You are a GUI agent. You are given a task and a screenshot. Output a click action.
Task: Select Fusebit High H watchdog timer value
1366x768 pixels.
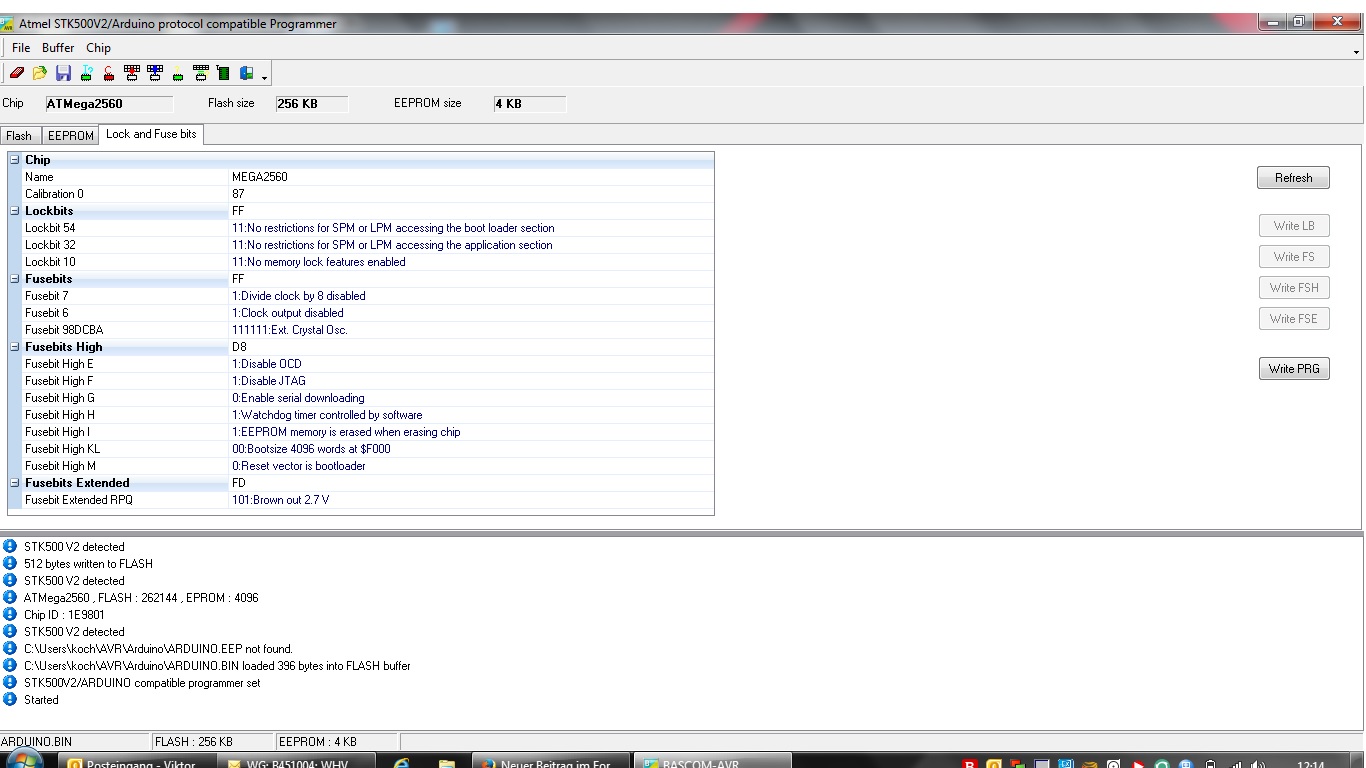327,415
